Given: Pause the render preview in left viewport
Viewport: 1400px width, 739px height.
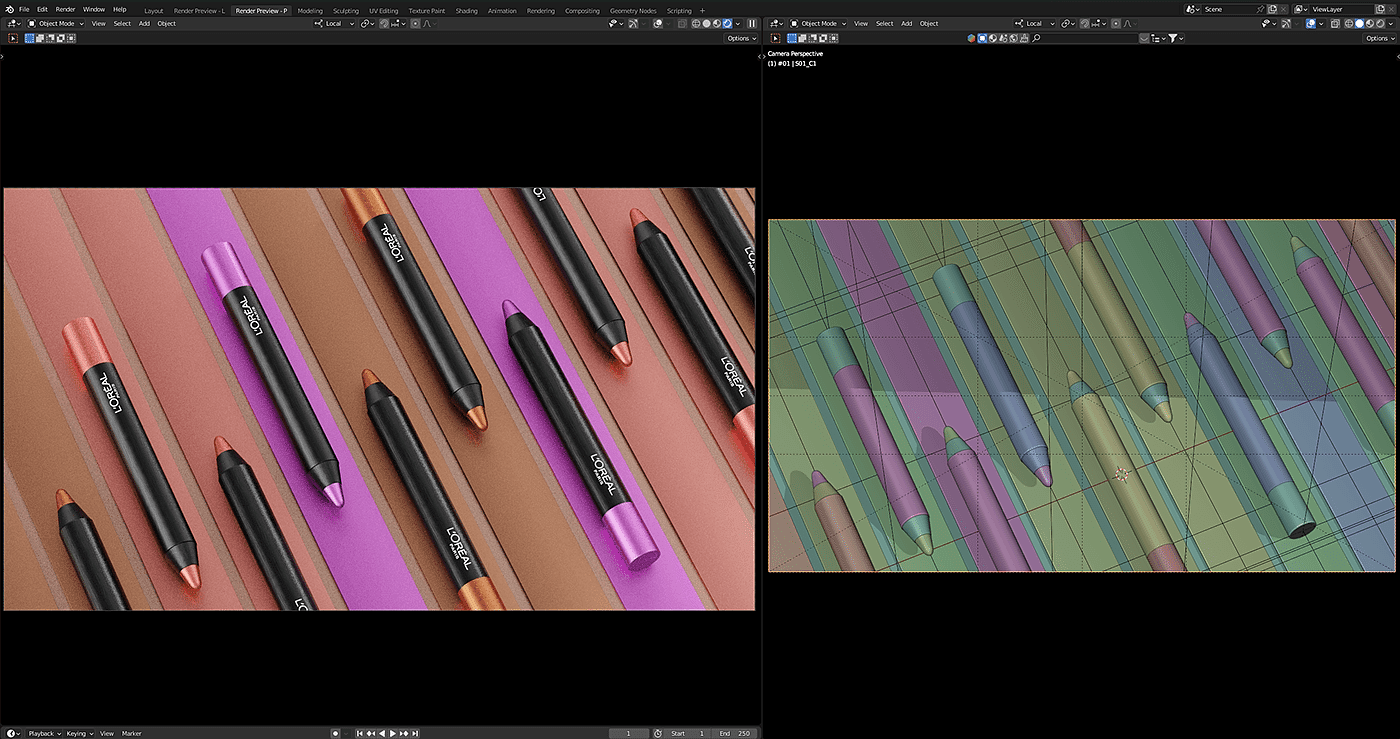Looking at the screenshot, I should (752, 23).
